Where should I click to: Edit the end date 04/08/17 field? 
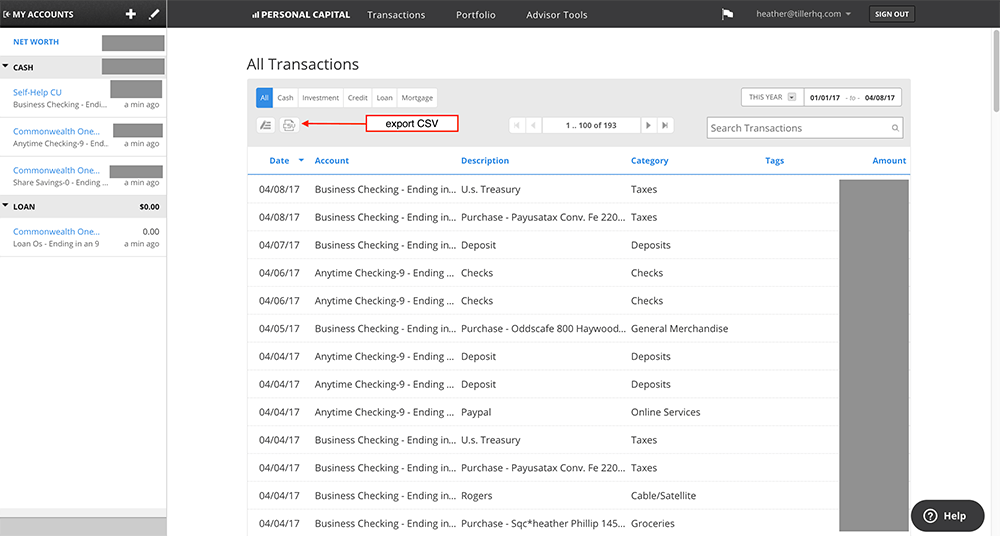pyautogui.click(x=879, y=98)
